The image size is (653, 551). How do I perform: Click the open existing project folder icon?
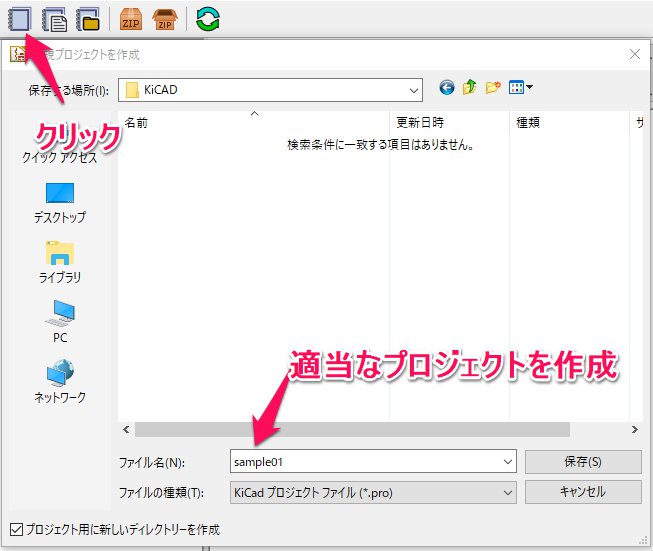[x=88, y=18]
